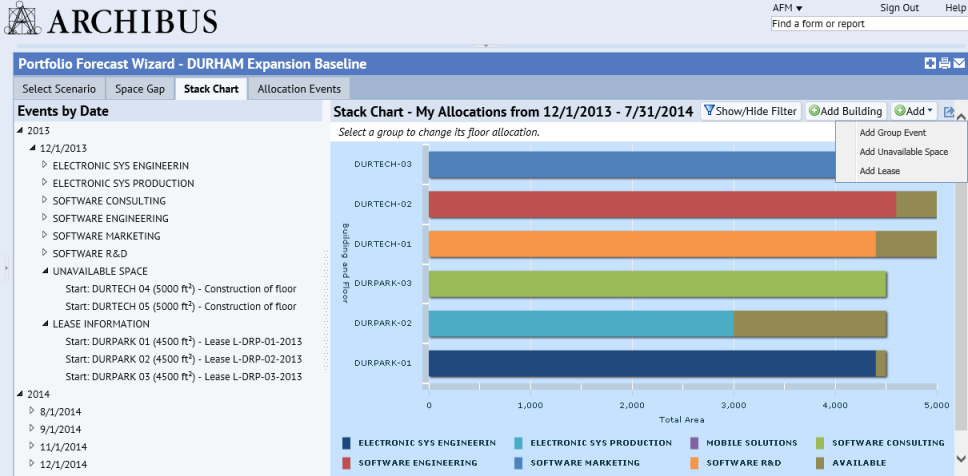The width and height of the screenshot is (968, 476).
Task: Click the navy DURPARK-01 Electronic Sys Engineerin bar
Action: 653,363
